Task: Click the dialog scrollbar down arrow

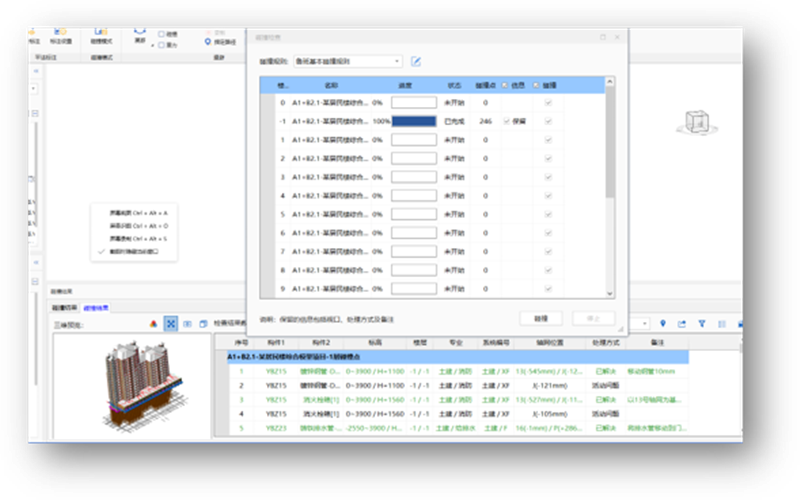Action: tap(610, 293)
